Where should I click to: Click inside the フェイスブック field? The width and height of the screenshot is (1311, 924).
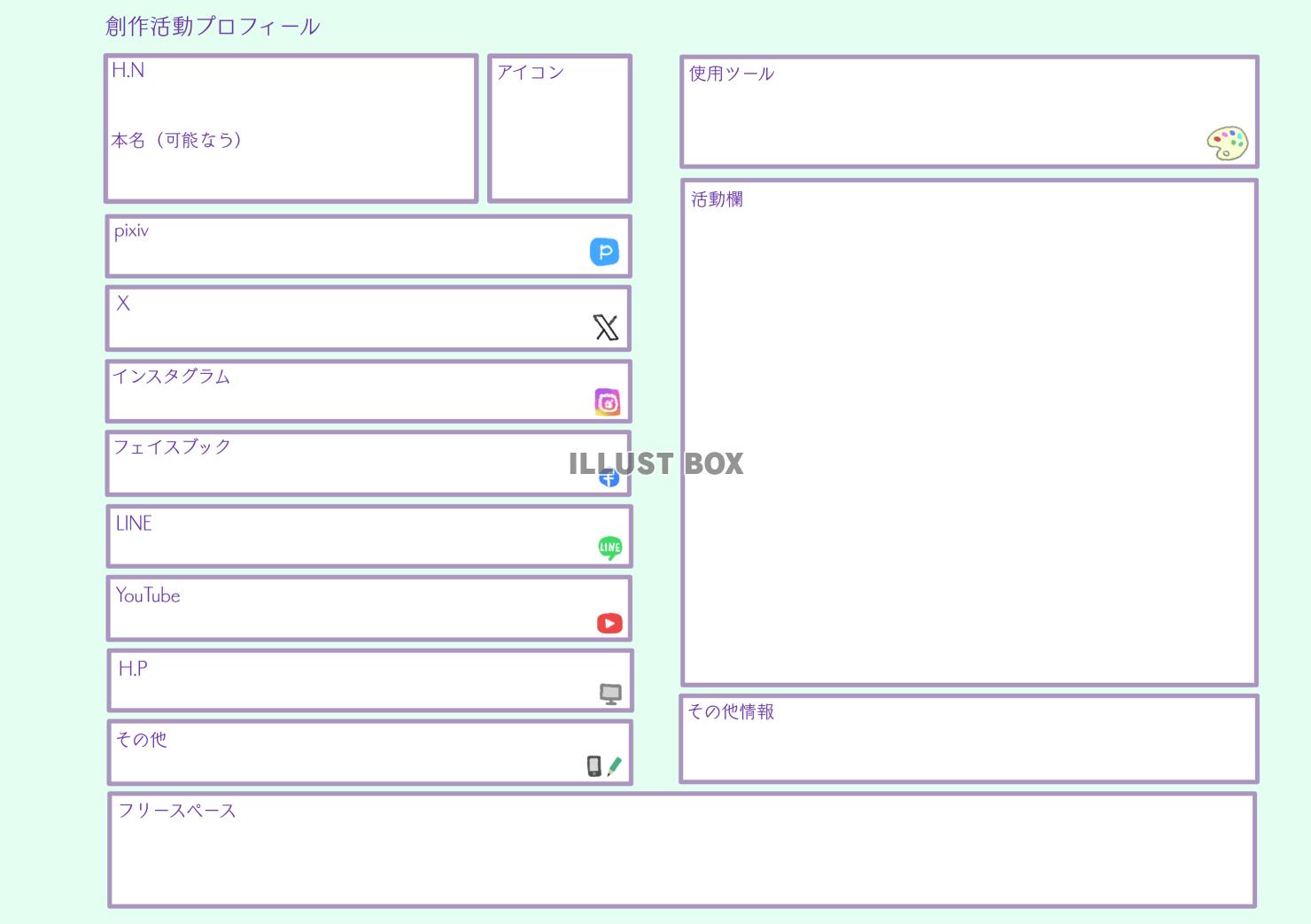[354, 470]
